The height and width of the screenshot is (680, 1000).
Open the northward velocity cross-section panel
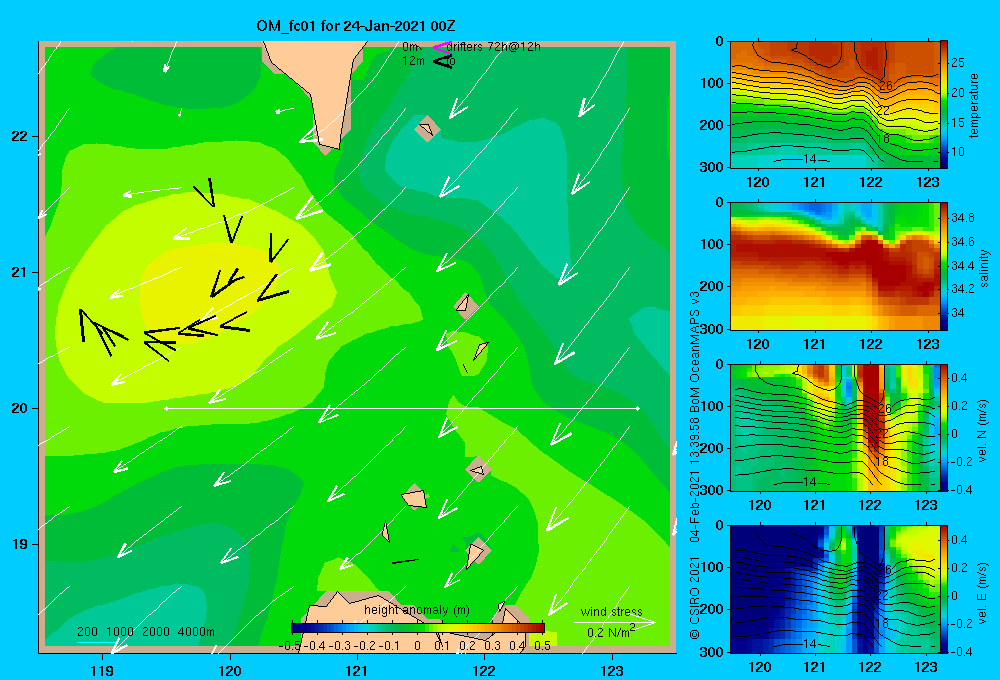[834, 427]
